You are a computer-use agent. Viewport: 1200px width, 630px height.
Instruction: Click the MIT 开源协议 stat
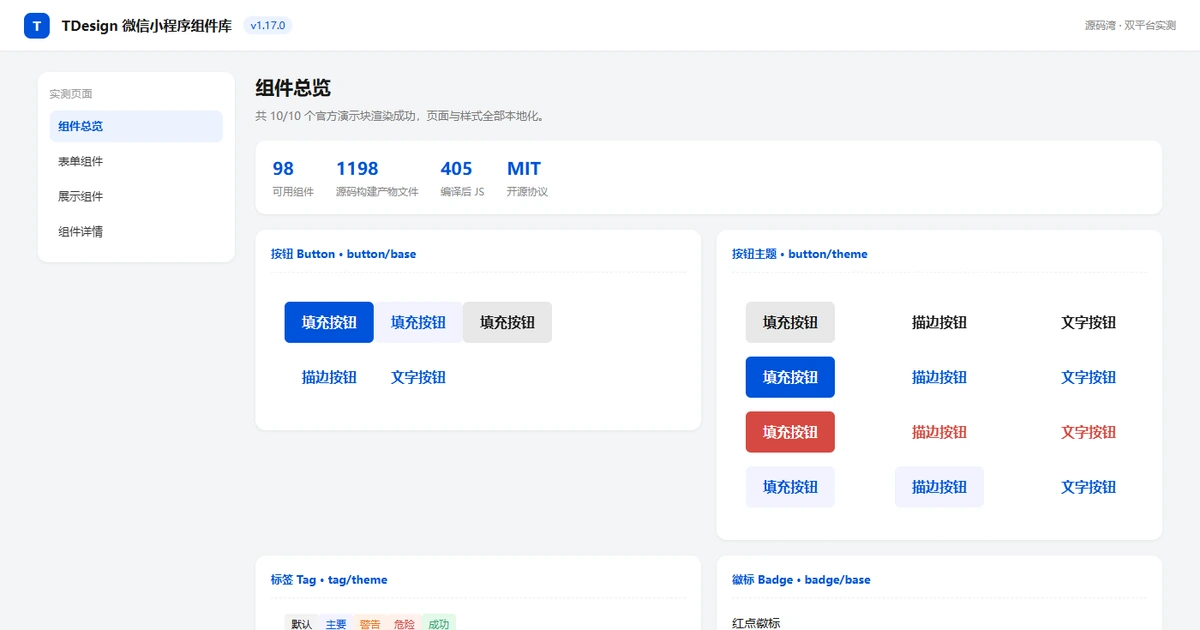(x=527, y=178)
